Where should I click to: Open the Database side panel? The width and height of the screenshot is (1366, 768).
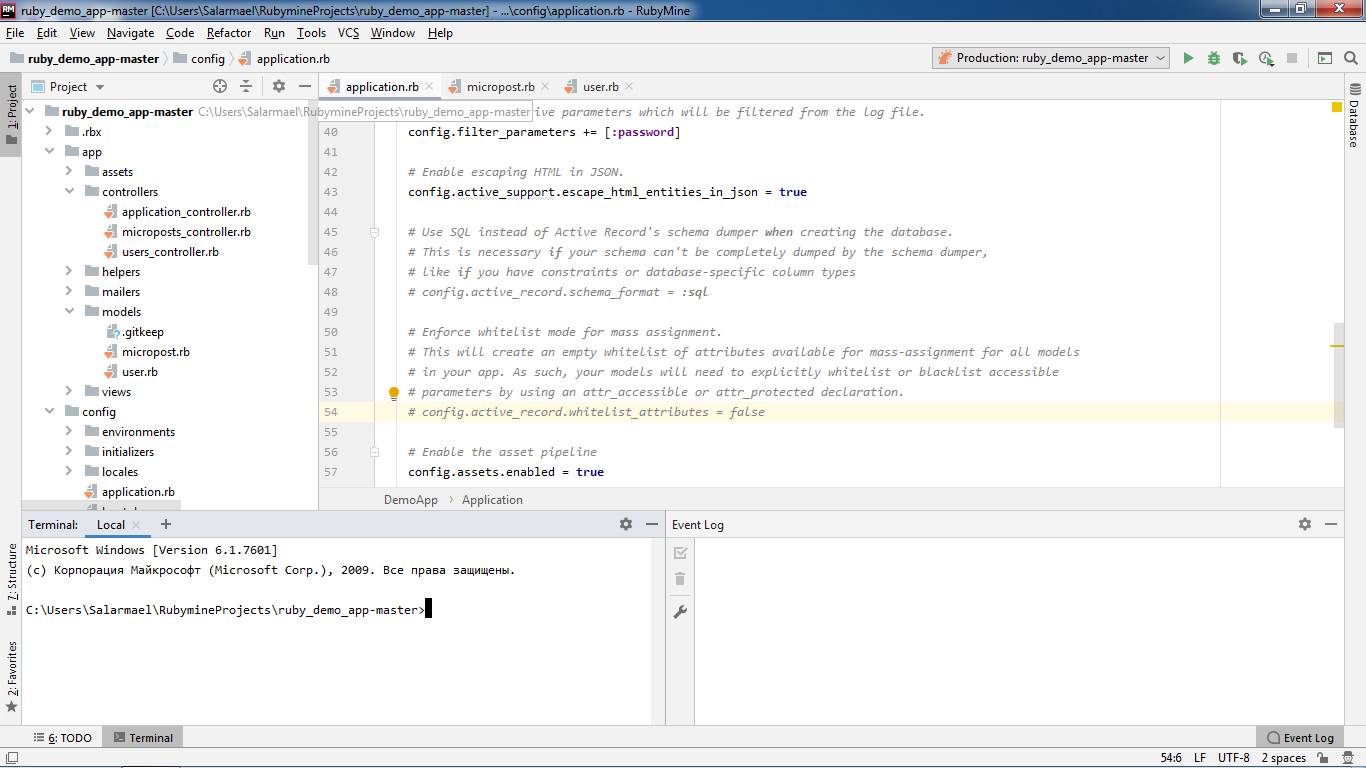[x=1354, y=115]
